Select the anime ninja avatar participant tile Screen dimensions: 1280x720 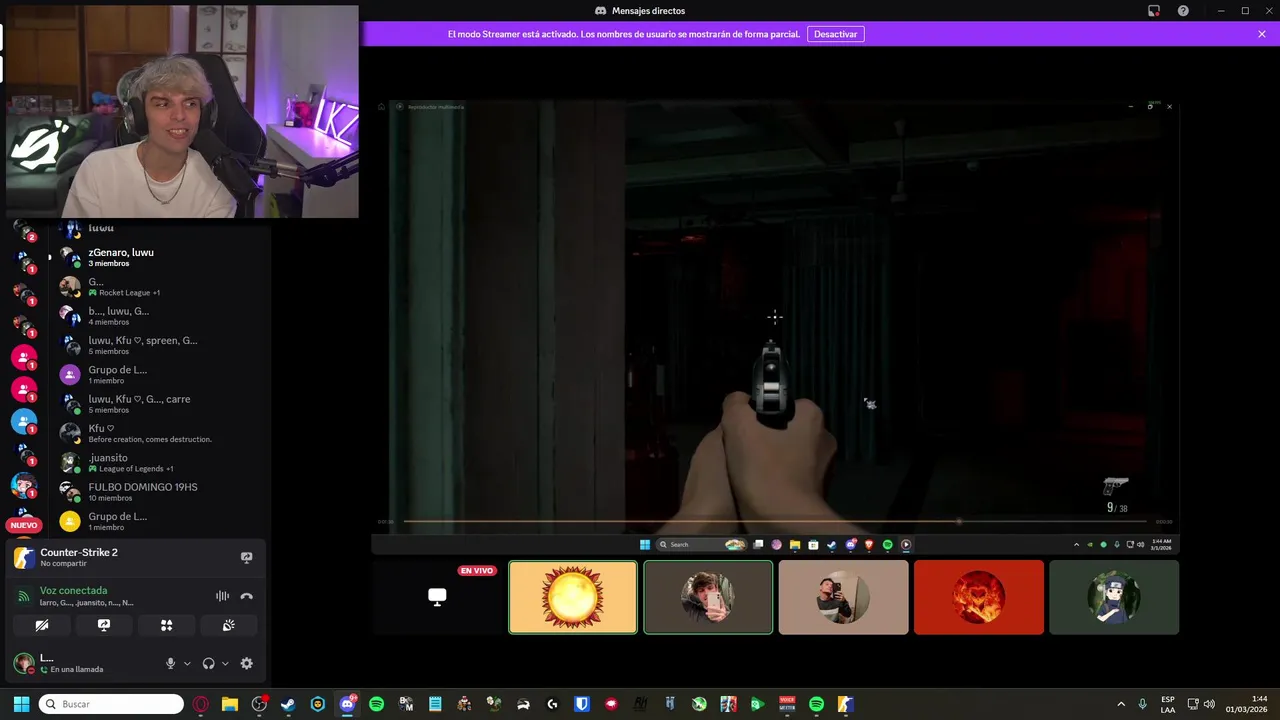coord(1114,597)
